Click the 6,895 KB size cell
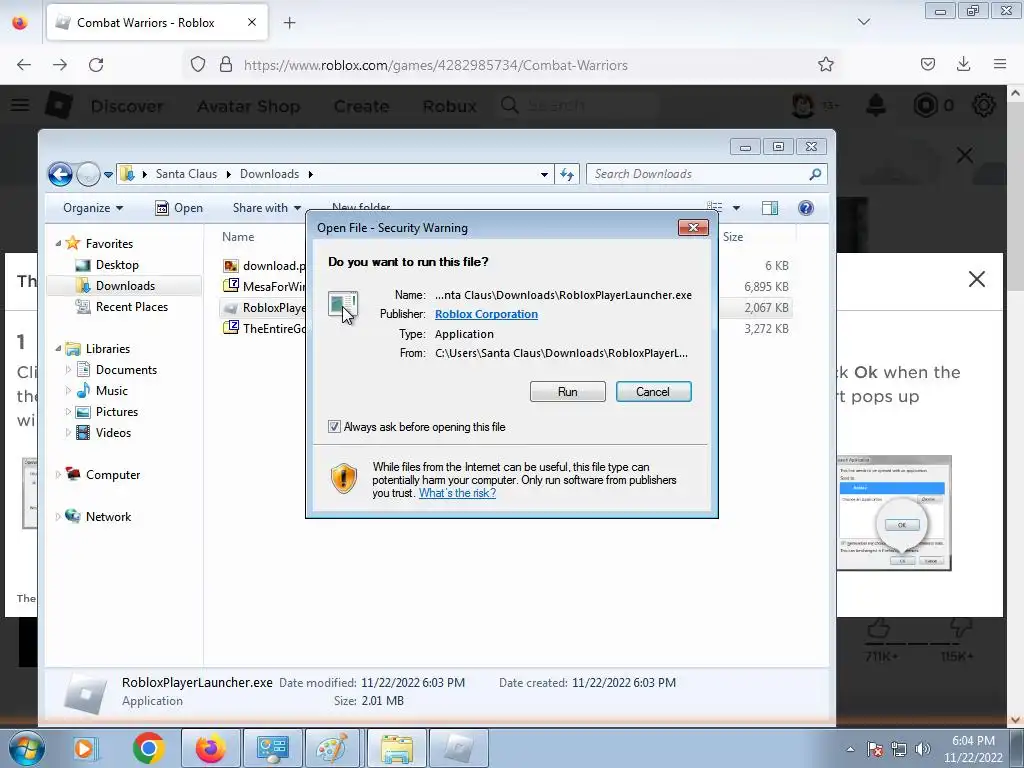Image resolution: width=1024 pixels, height=768 pixels. tap(766, 287)
